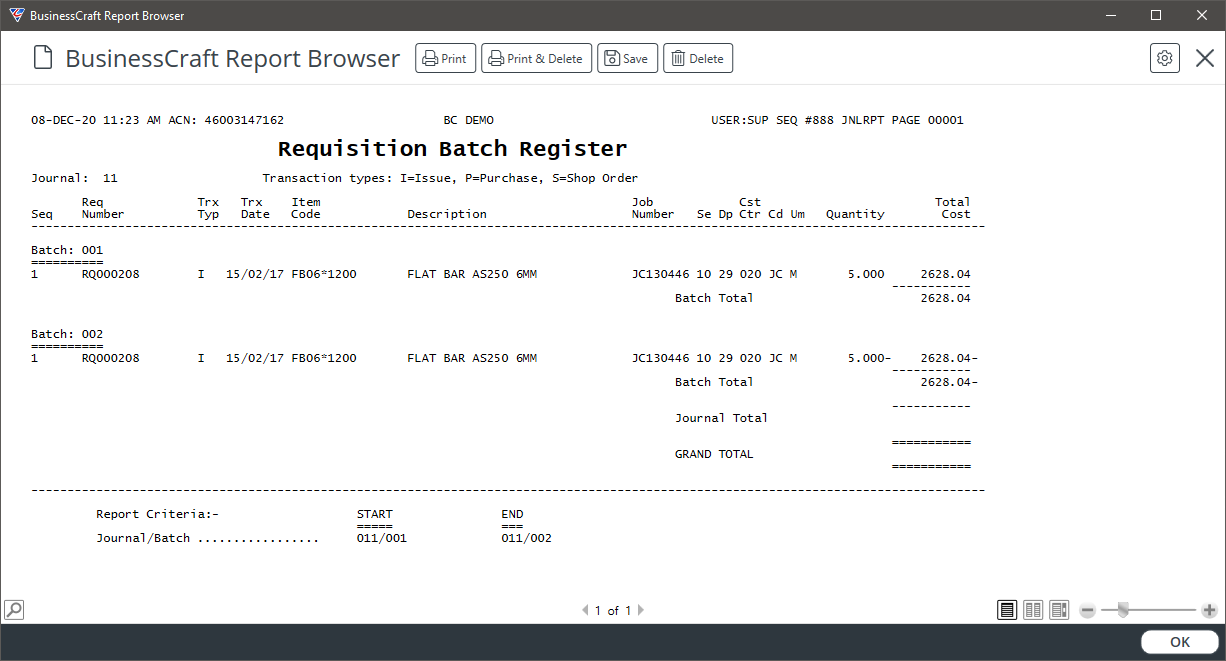Click the page indicator 1 of 1
1226x661 pixels.
coord(613,610)
